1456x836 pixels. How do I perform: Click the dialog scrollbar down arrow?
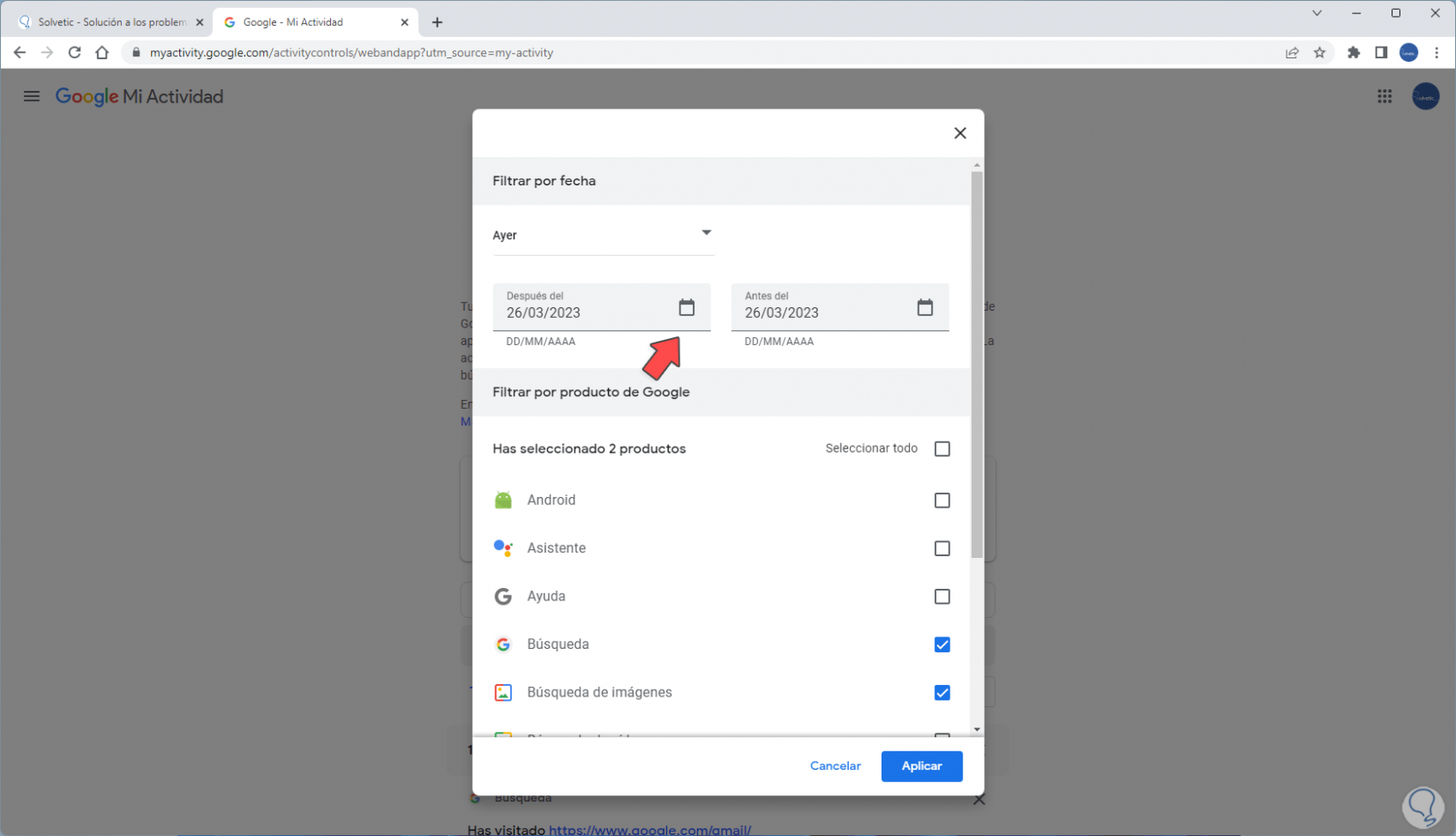(977, 730)
